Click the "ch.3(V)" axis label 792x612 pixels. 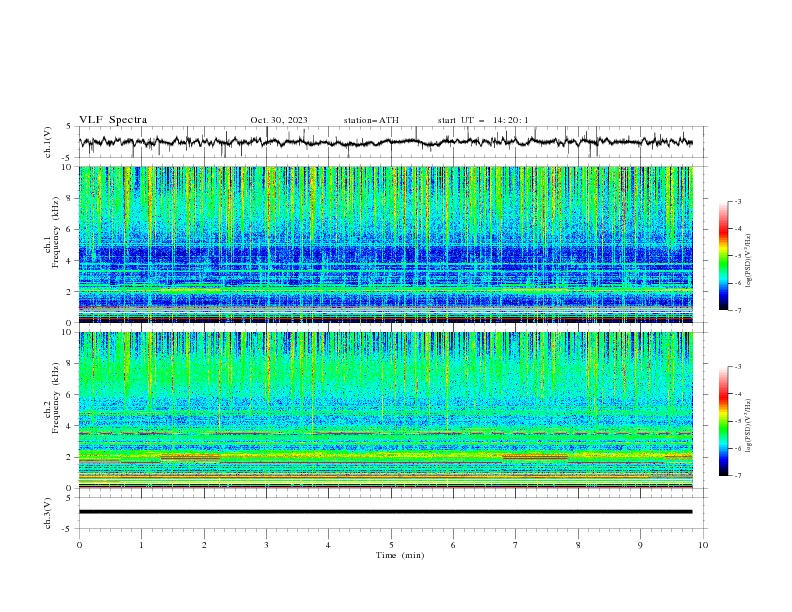48,513
